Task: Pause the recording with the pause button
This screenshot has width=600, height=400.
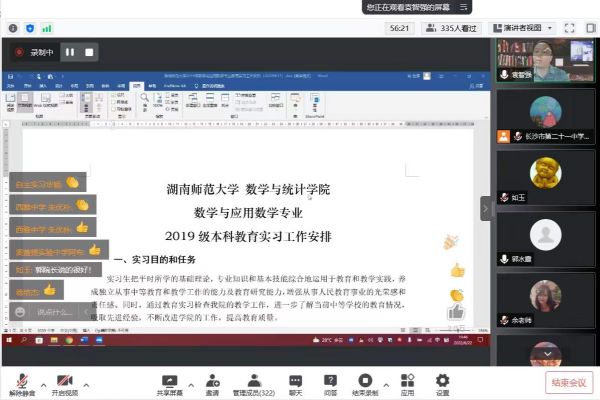Action: tap(70, 51)
